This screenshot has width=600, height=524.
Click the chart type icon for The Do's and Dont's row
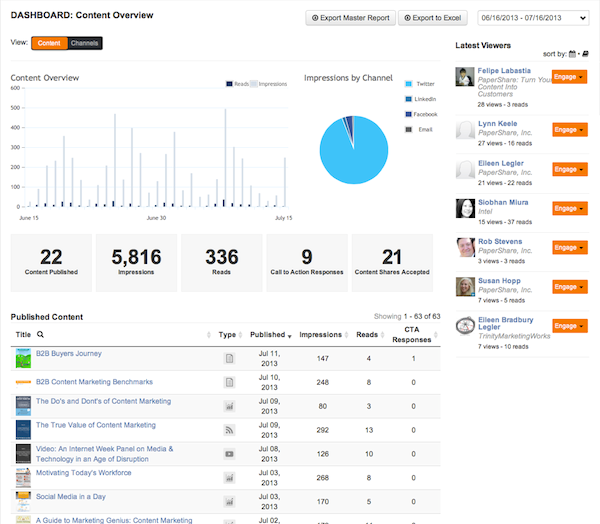point(228,405)
